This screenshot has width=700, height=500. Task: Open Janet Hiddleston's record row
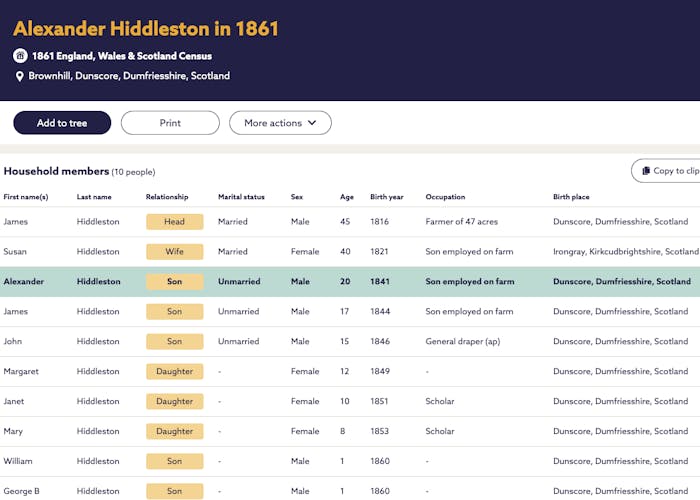350,401
